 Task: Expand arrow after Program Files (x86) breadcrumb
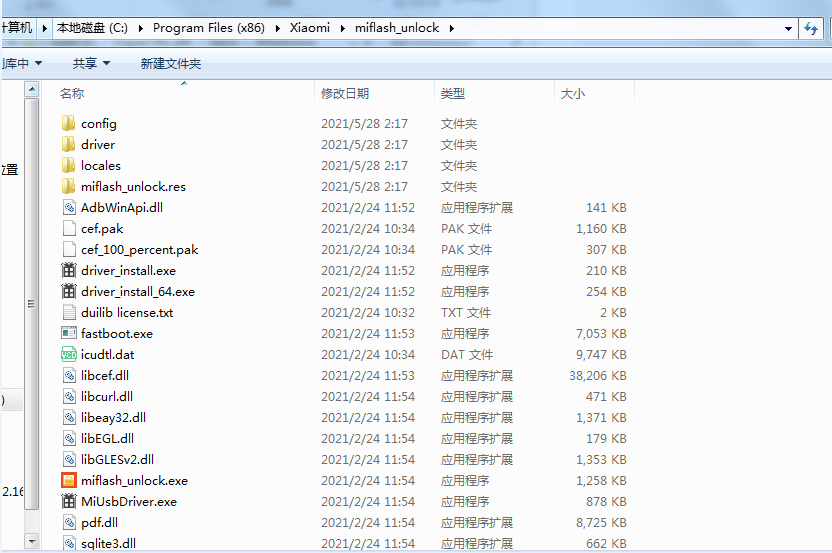pyautogui.click(x=278, y=28)
